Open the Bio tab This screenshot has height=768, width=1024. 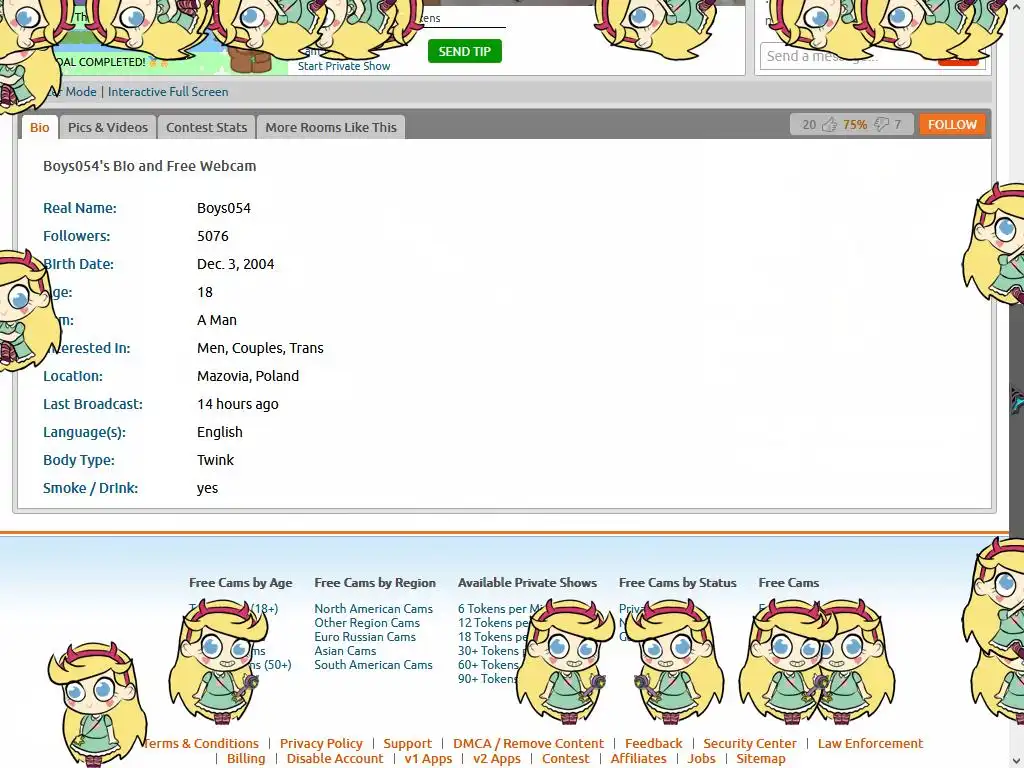tap(39, 127)
